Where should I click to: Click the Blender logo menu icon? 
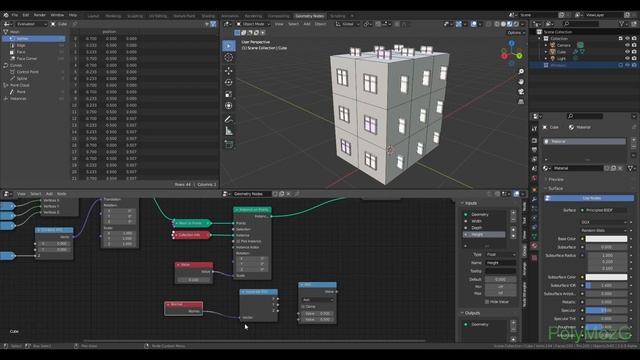click(x=6, y=15)
